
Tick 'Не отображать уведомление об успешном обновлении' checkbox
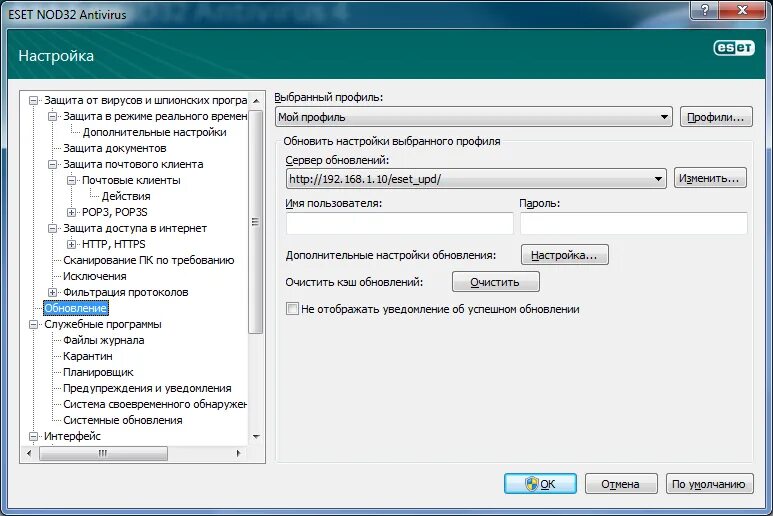click(x=292, y=309)
